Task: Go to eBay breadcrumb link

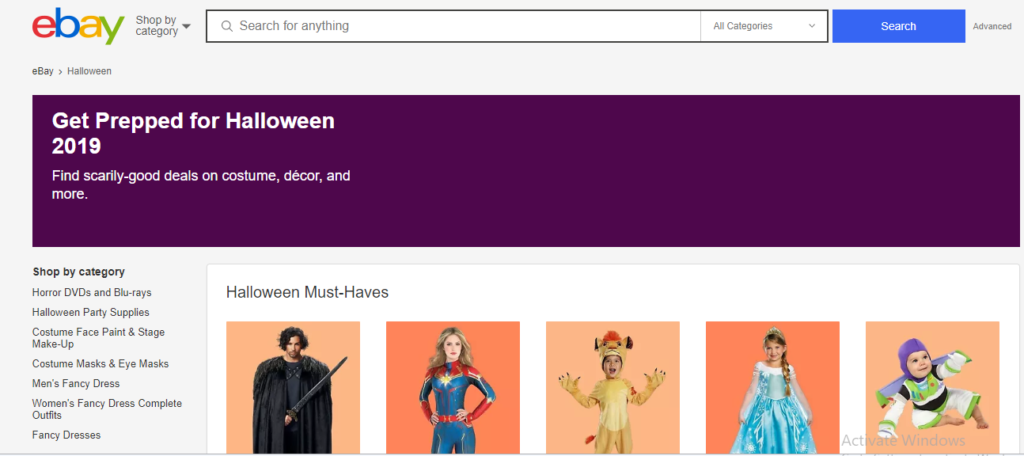Action: 42,71
